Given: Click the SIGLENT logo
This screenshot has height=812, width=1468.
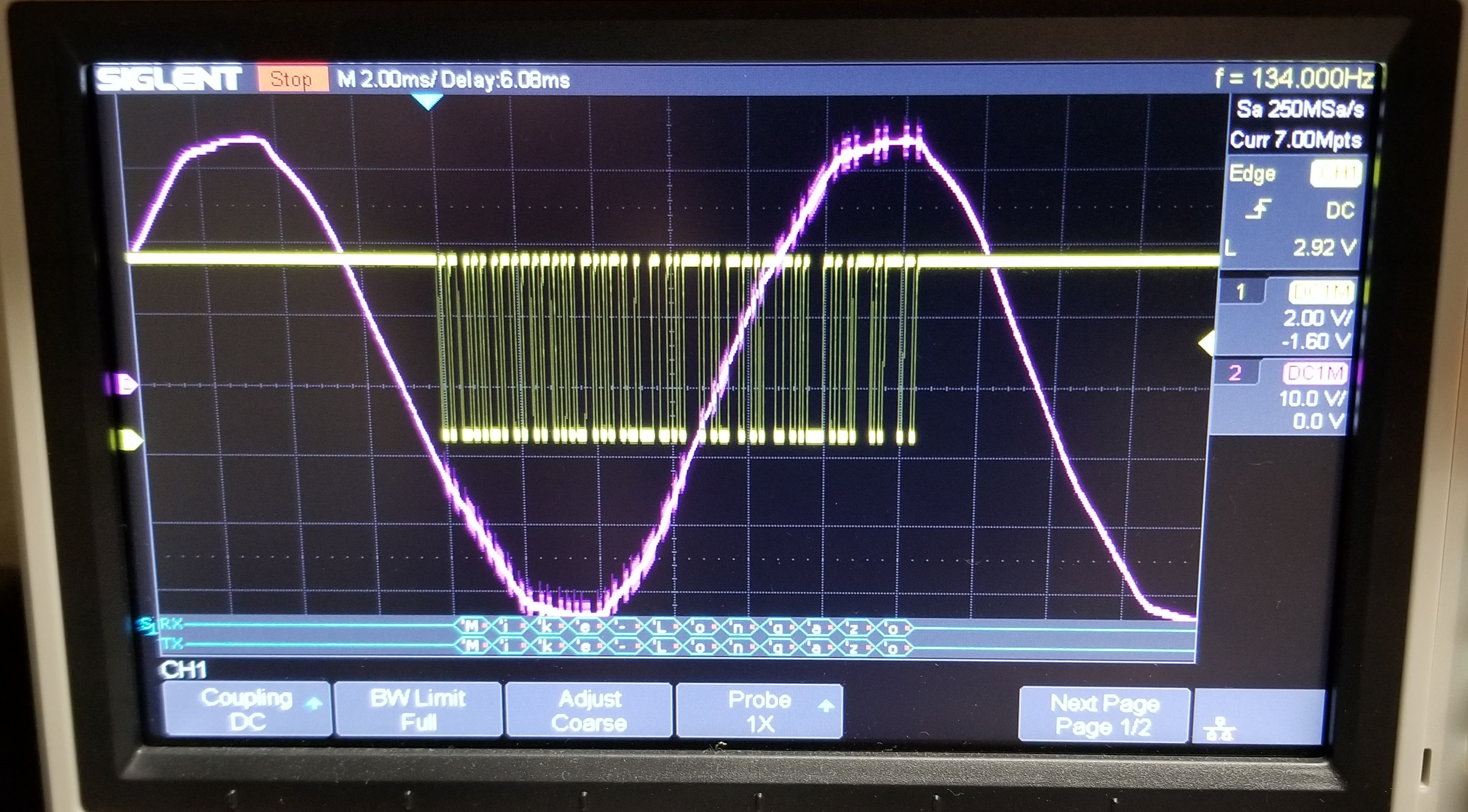Looking at the screenshot, I should point(169,79).
